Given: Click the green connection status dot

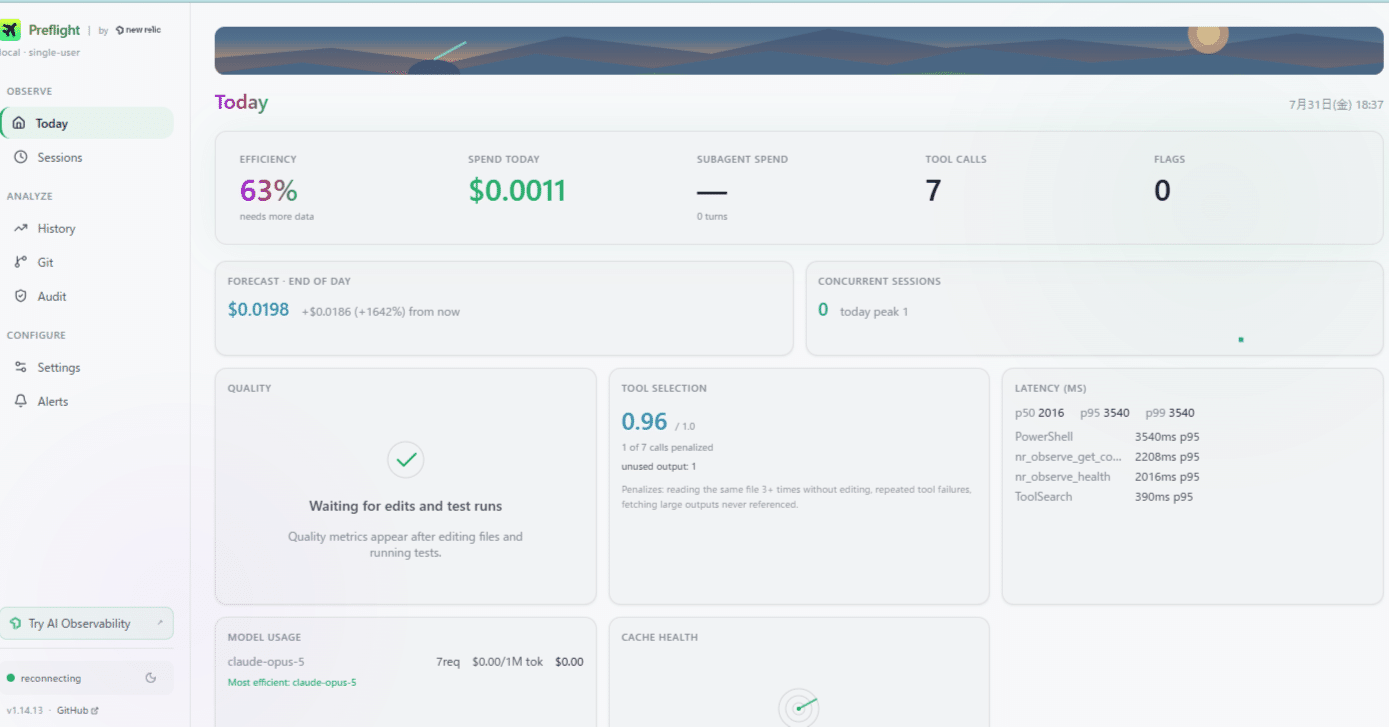Looking at the screenshot, I should point(11,678).
